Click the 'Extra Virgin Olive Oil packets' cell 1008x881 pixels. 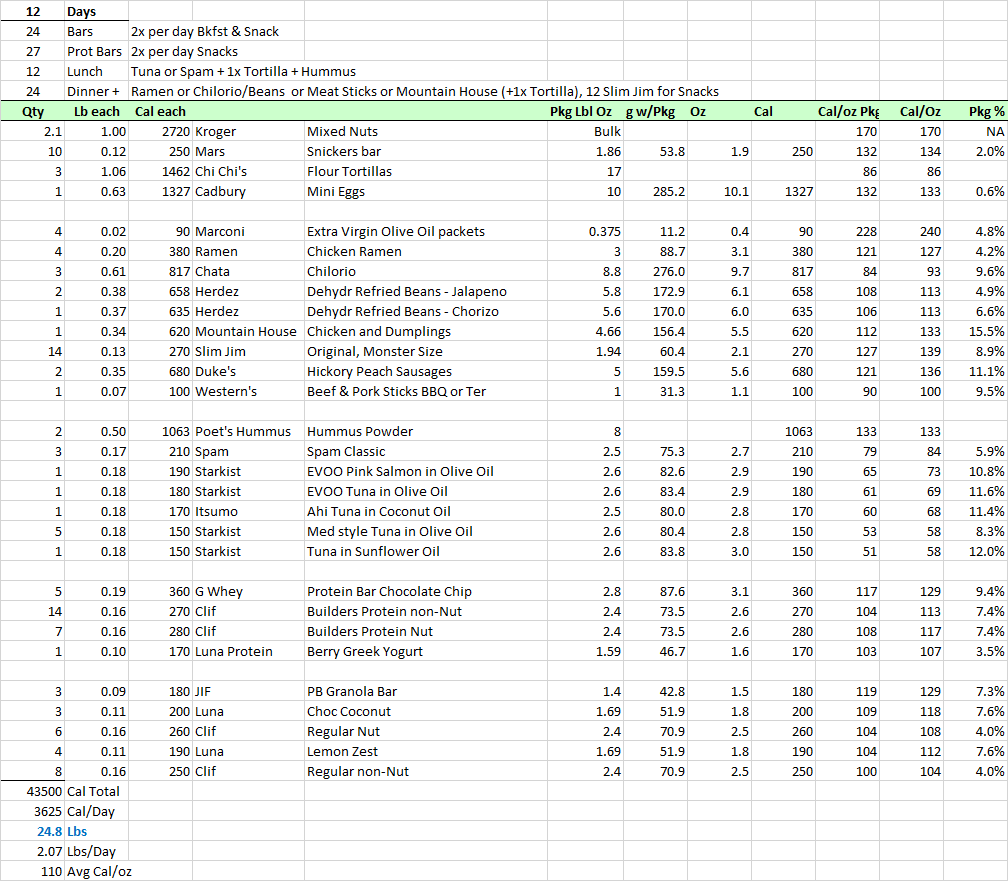(396, 231)
